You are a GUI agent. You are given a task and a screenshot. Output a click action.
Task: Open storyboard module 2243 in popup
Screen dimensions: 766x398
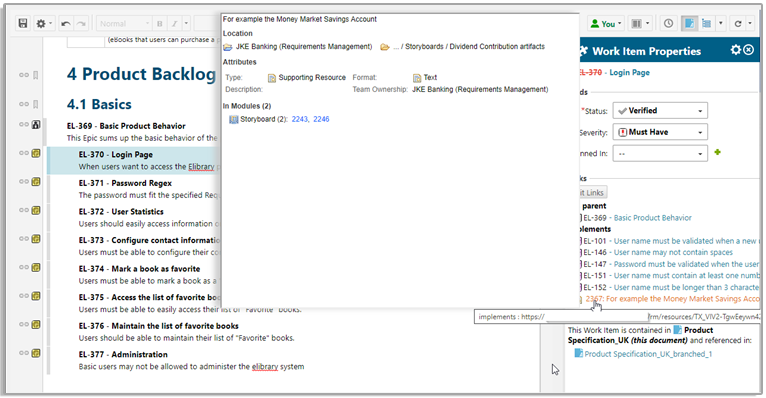pyautogui.click(x=299, y=119)
